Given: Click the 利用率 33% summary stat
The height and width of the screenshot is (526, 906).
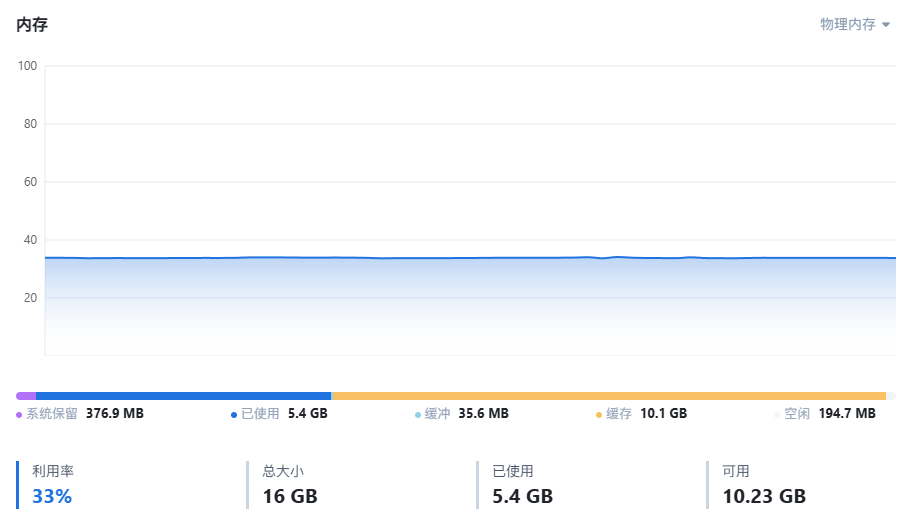Looking at the screenshot, I should [52, 484].
